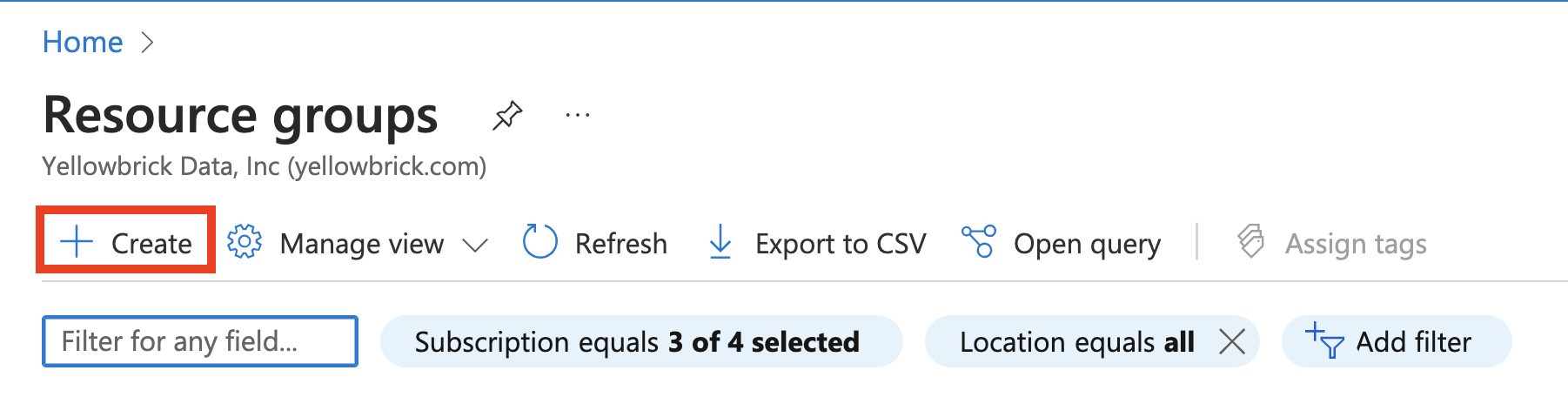Click the Create button label
The height and width of the screenshot is (404, 1568).
(151, 244)
